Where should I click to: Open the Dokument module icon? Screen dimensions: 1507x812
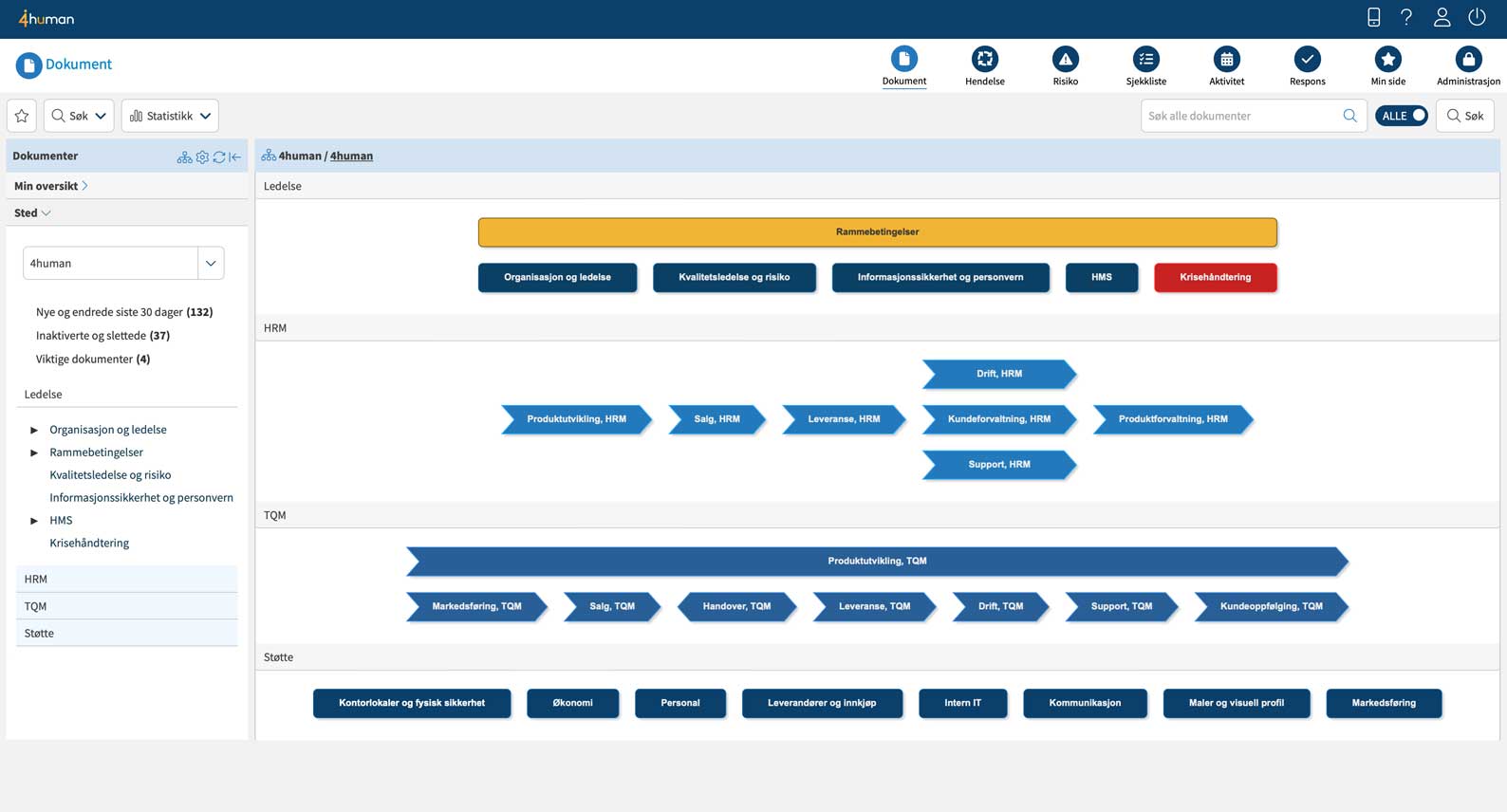click(904, 59)
